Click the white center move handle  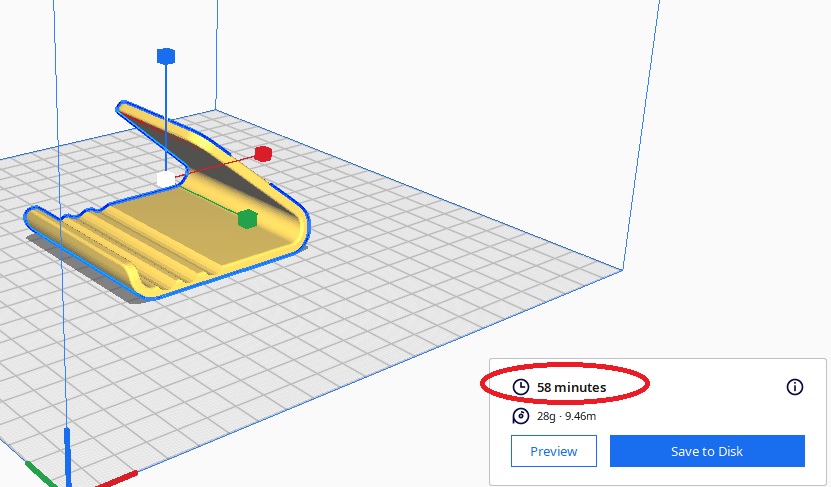pyautogui.click(x=166, y=179)
